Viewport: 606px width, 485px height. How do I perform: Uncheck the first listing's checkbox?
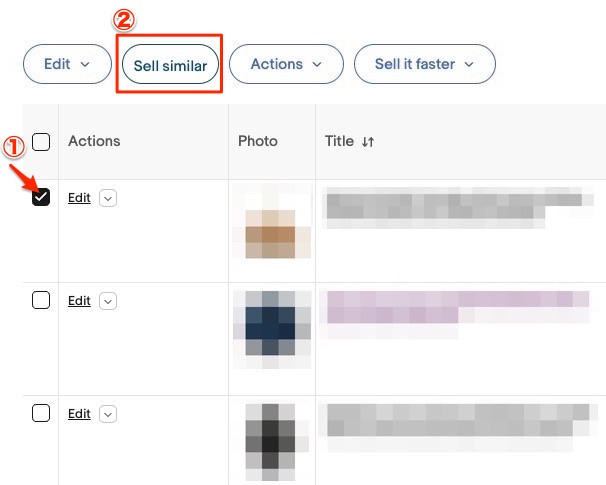point(41,197)
